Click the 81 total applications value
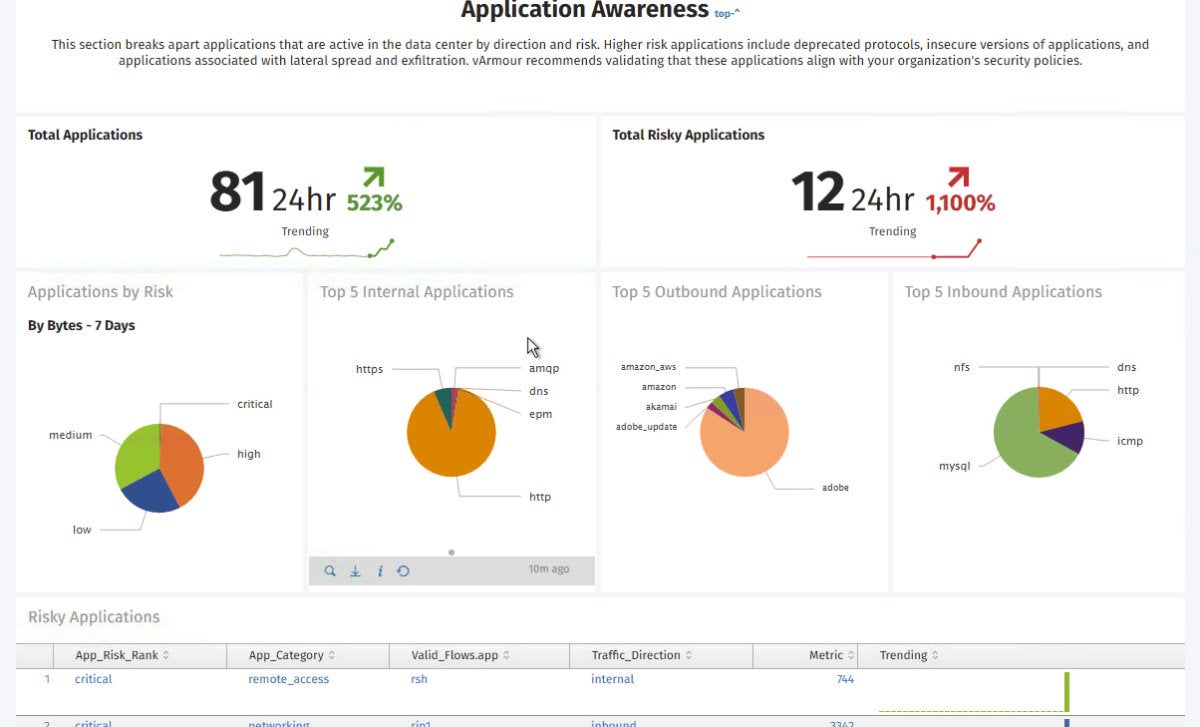Viewport: 1200px width, 727px height. pyautogui.click(x=237, y=192)
